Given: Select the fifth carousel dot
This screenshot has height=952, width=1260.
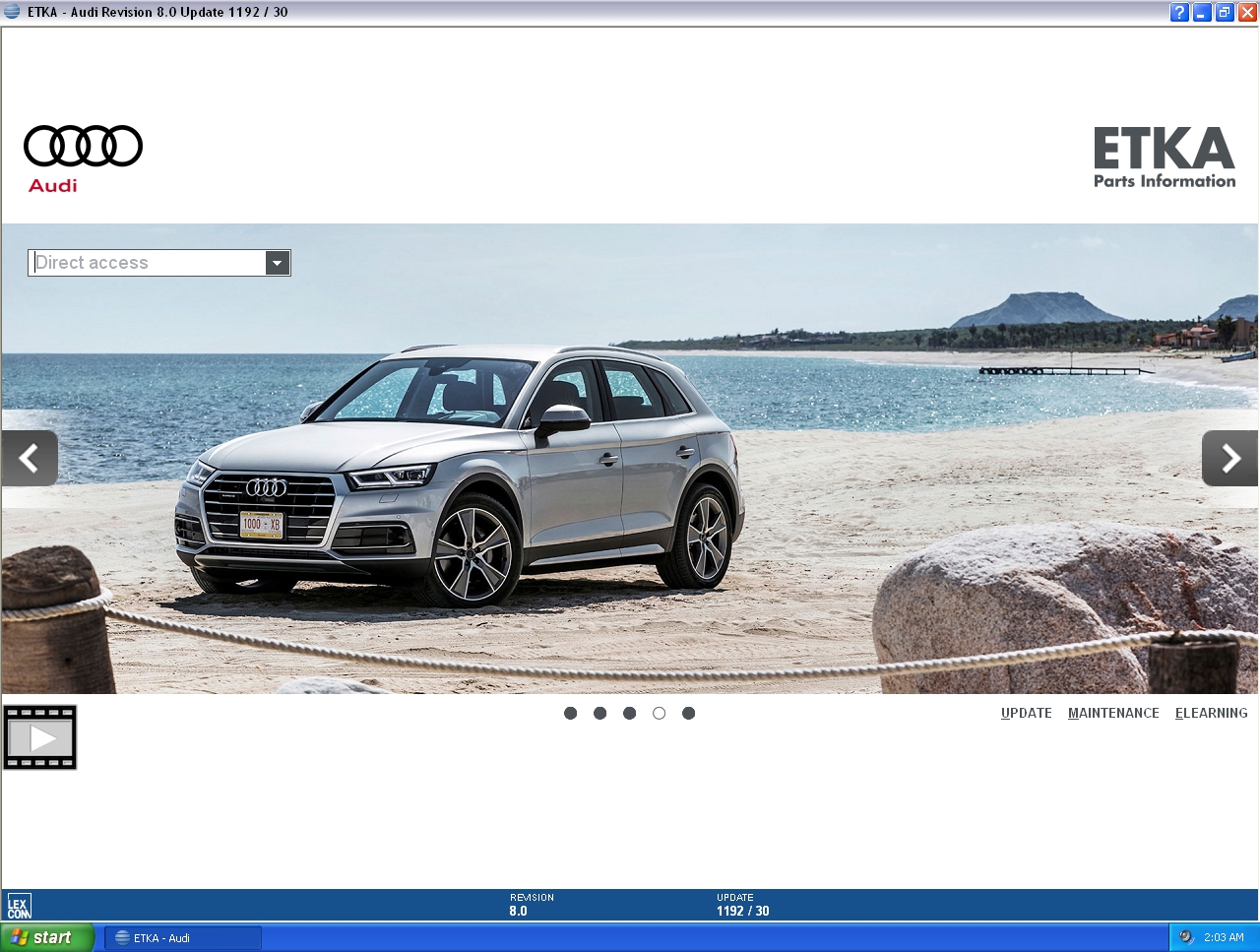Looking at the screenshot, I should tap(688, 713).
